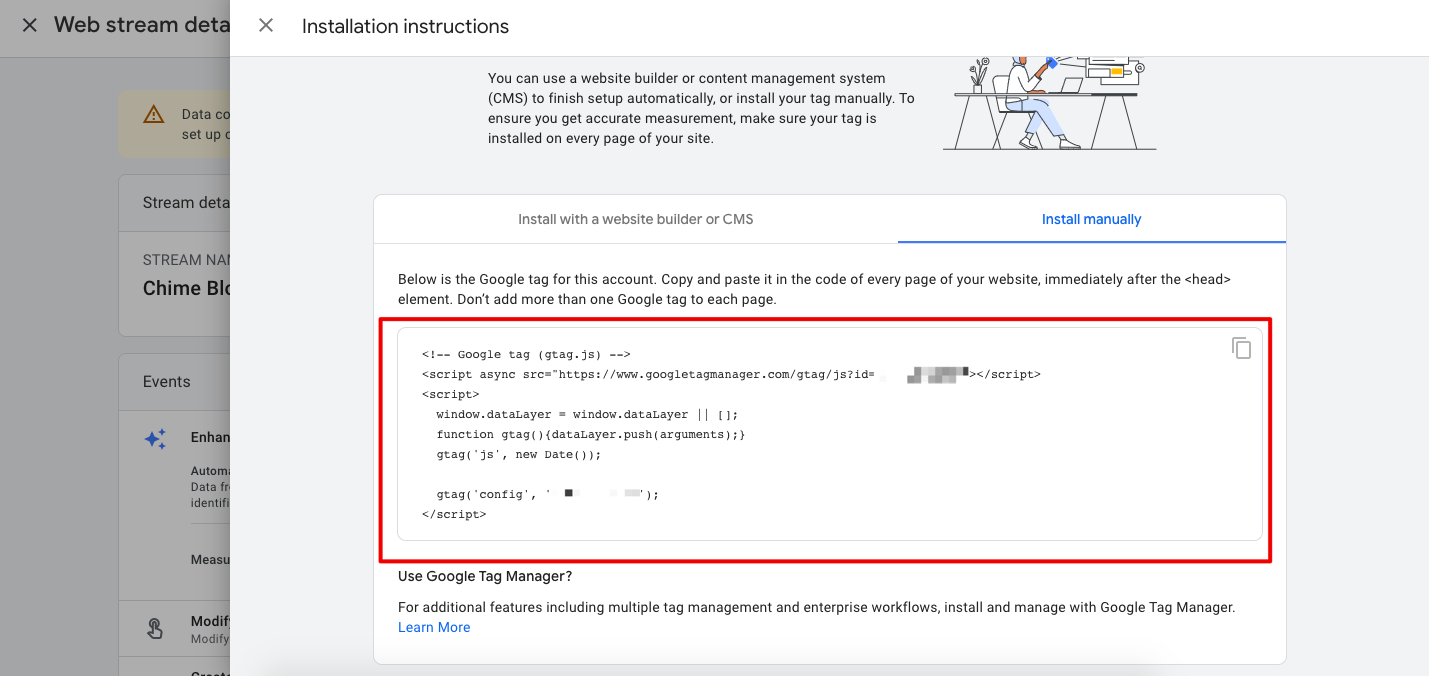The image size is (1429, 676).
Task: Click inside the Google tag code snippet box
Action: (x=829, y=434)
